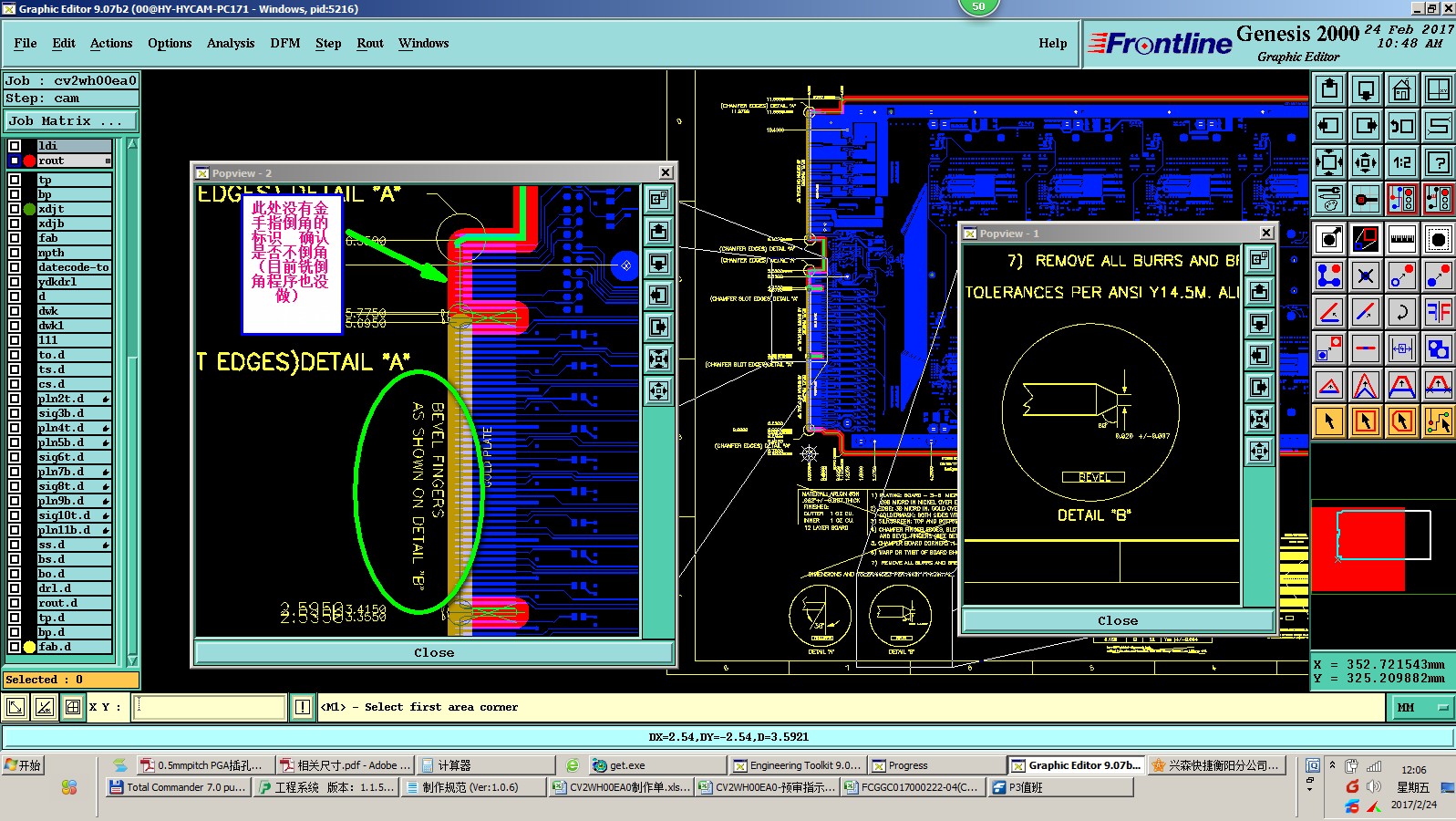Open the Actions menu

point(111,43)
